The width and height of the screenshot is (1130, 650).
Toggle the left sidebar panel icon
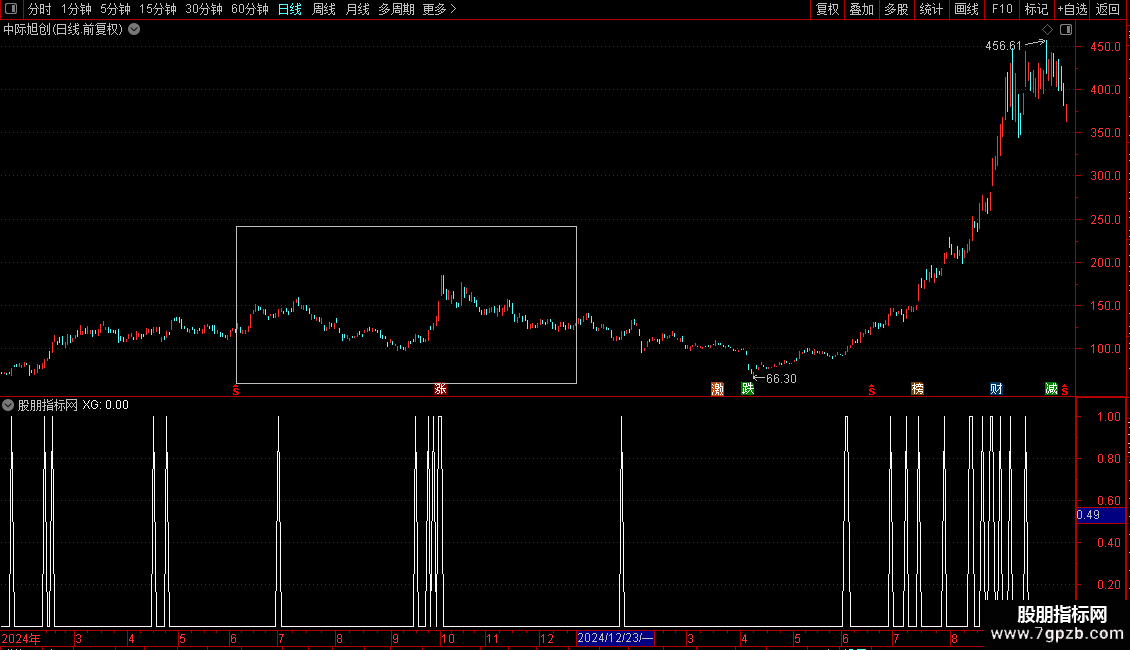point(11,9)
